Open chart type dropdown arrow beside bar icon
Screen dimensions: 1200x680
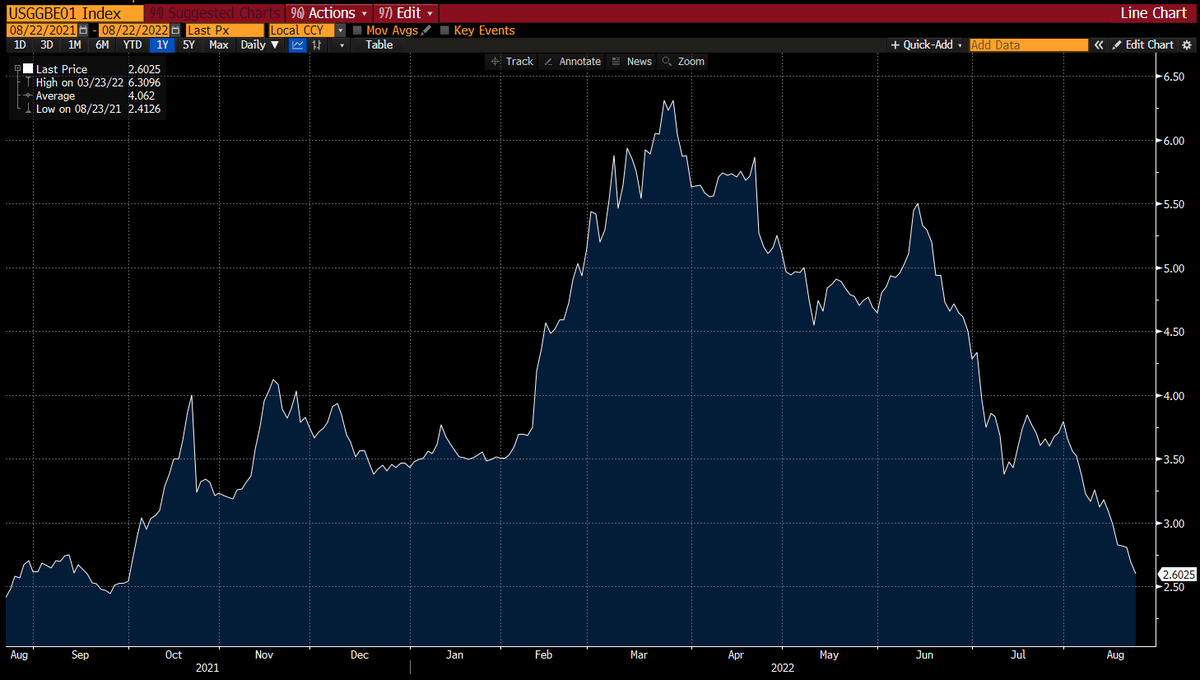[x=342, y=45]
